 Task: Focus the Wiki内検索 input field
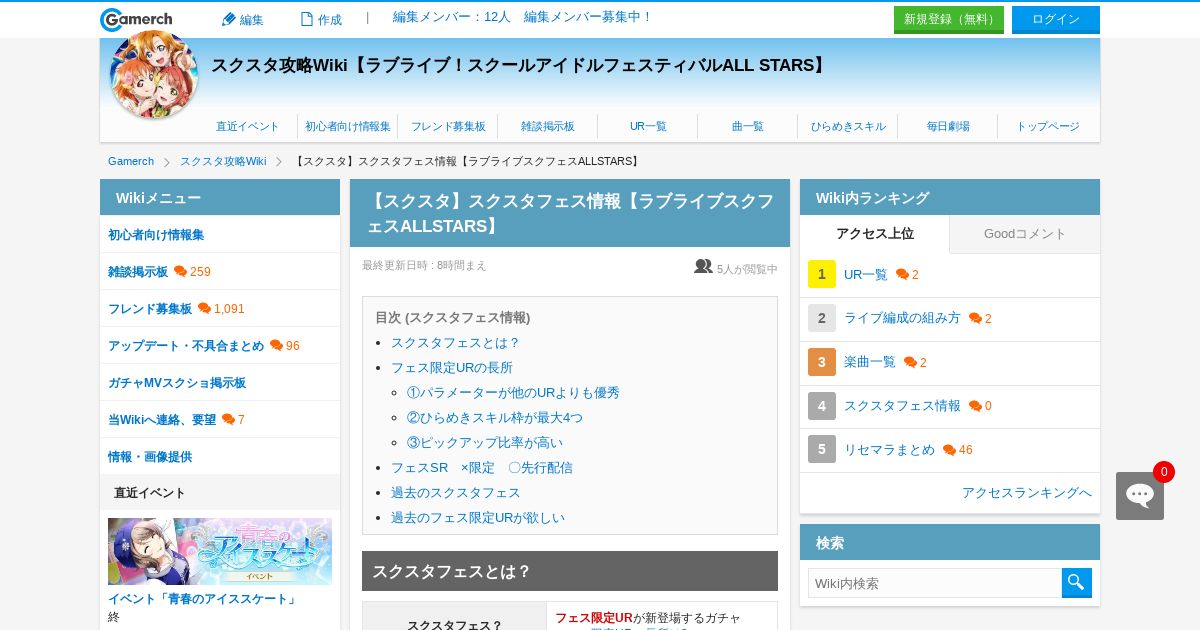coord(935,583)
